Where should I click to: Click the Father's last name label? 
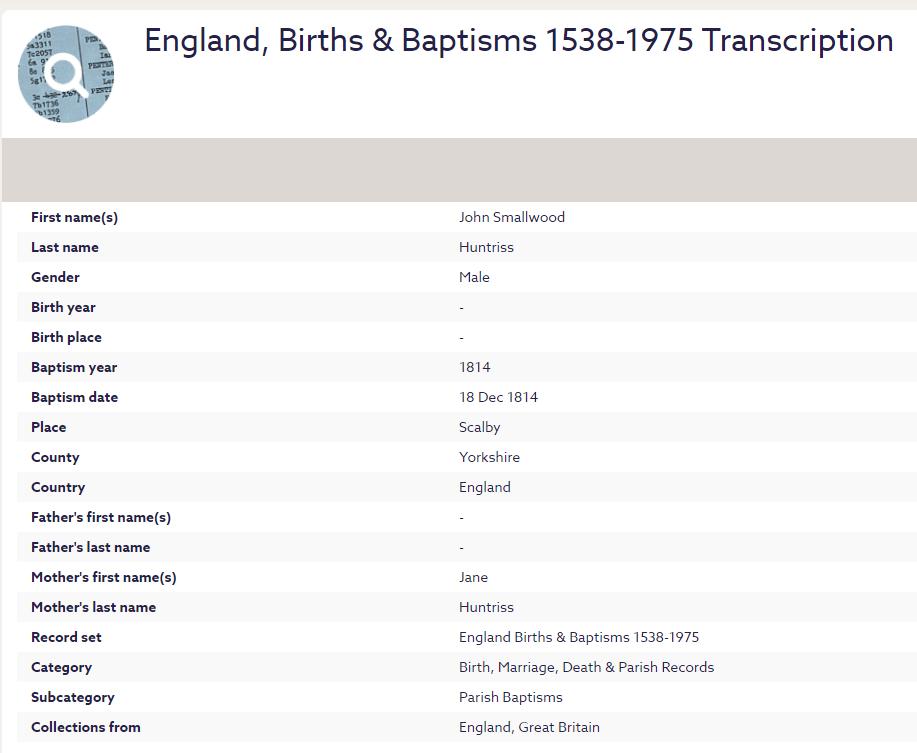(x=90, y=547)
